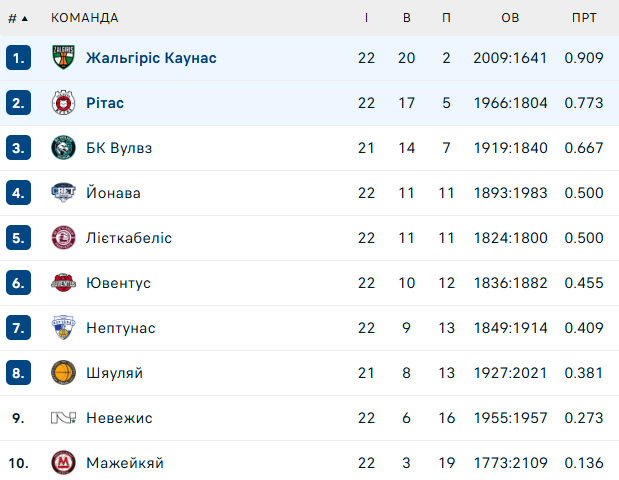Image resolution: width=619 pixels, height=480 pixels.
Task: Open the Рітас team link
Action: (105, 103)
